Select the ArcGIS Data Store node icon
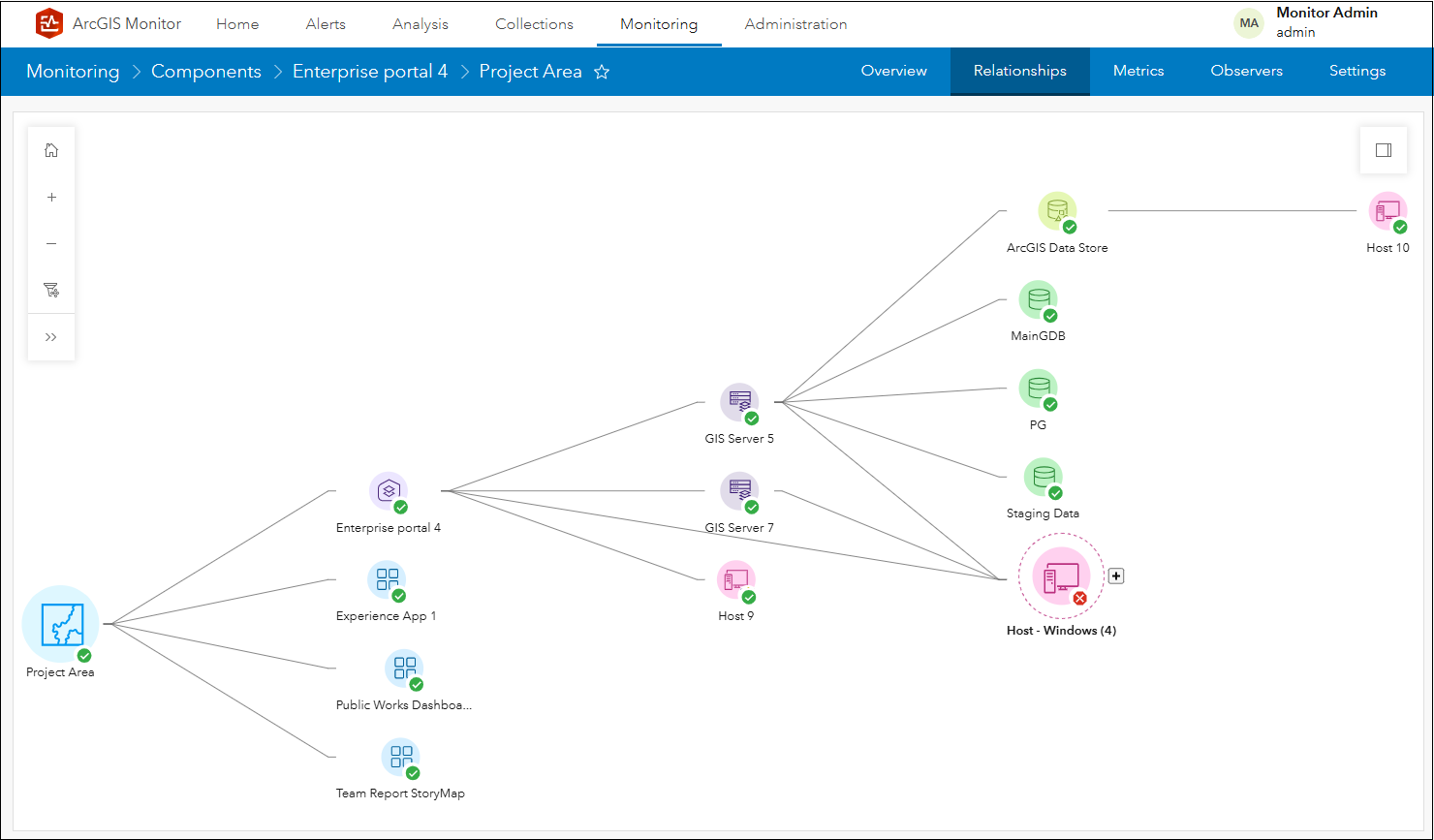This screenshot has height=840, width=1434. coord(1057,211)
